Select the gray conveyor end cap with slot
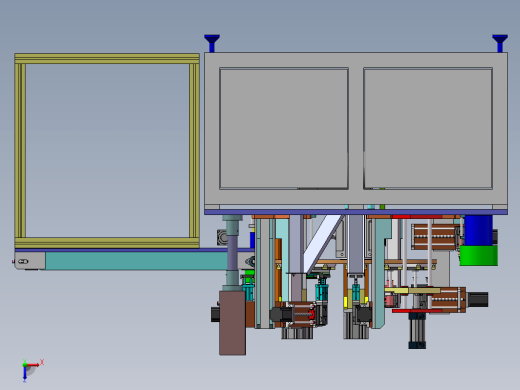Viewport: 520px width, 390px height. pos(30,261)
